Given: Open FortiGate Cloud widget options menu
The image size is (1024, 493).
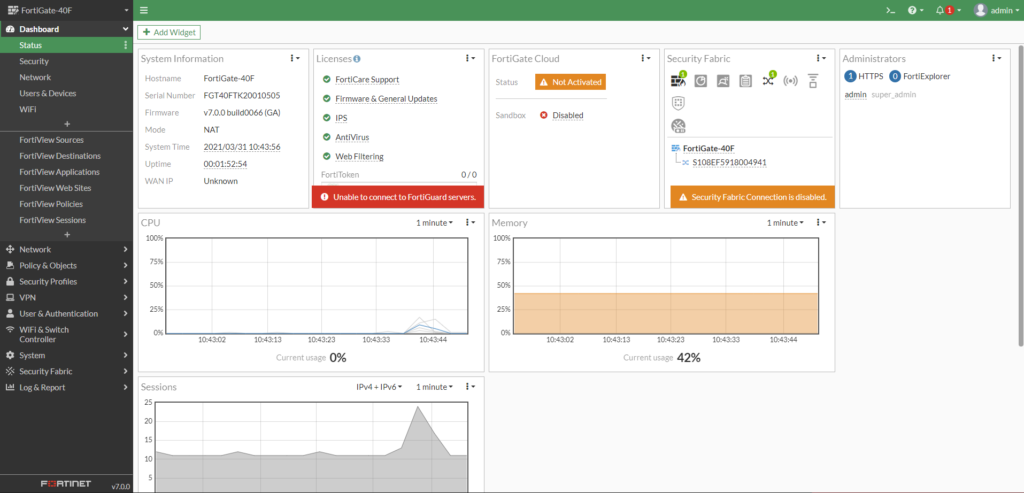Looking at the screenshot, I should point(645,58).
